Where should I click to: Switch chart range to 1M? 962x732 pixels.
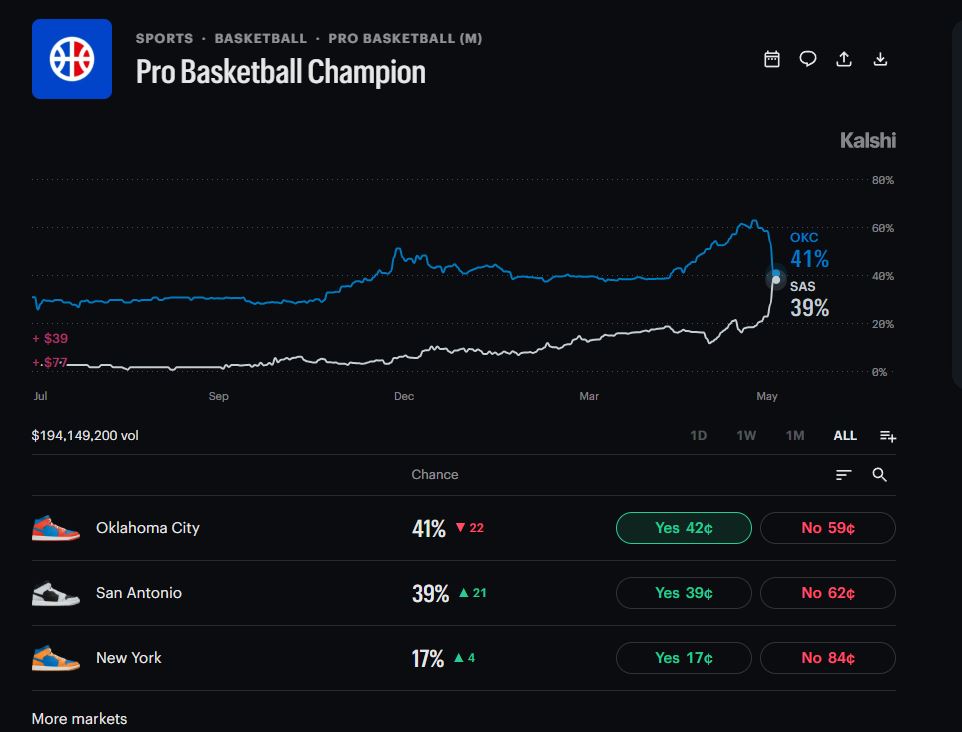point(795,436)
